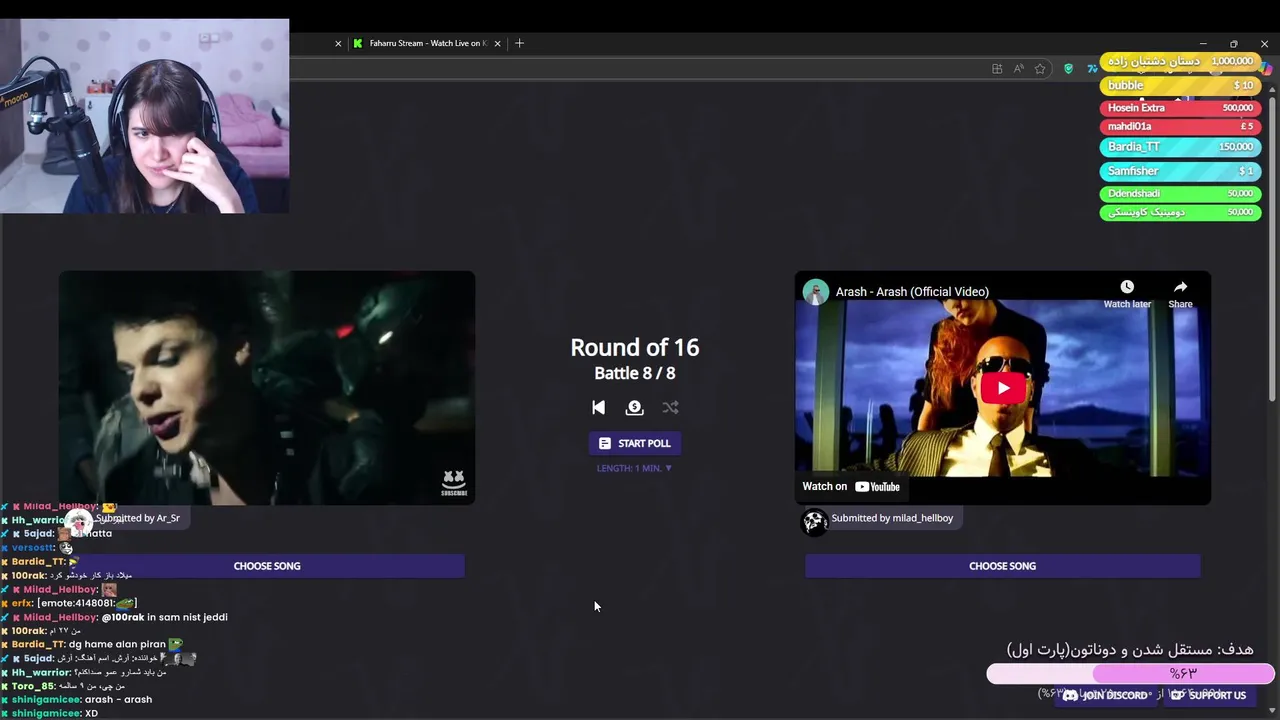Go back to the previous battle
Viewport: 1280px width, 720px height.
[x=598, y=407]
